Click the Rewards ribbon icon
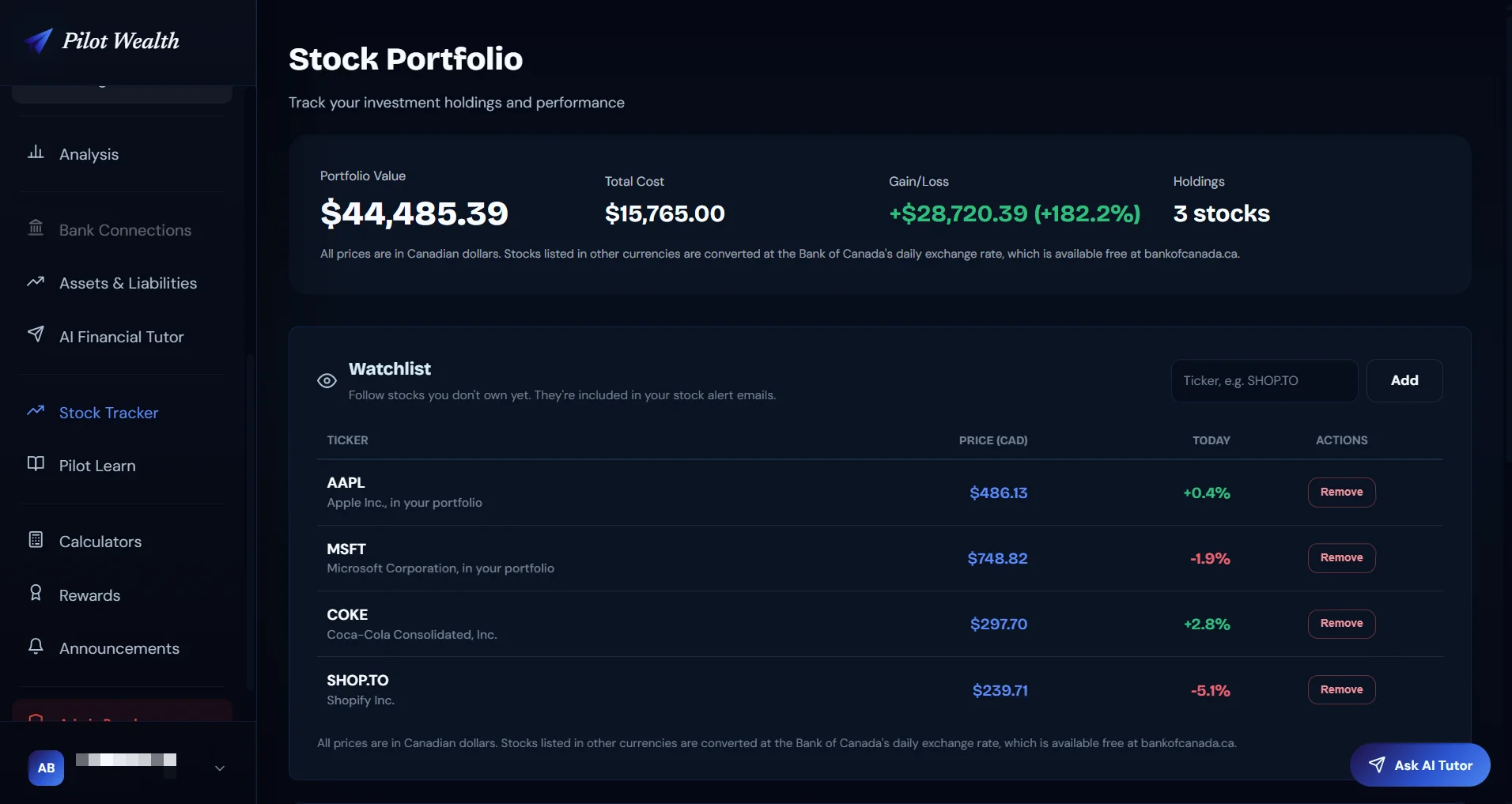1512x804 pixels. tap(36, 593)
